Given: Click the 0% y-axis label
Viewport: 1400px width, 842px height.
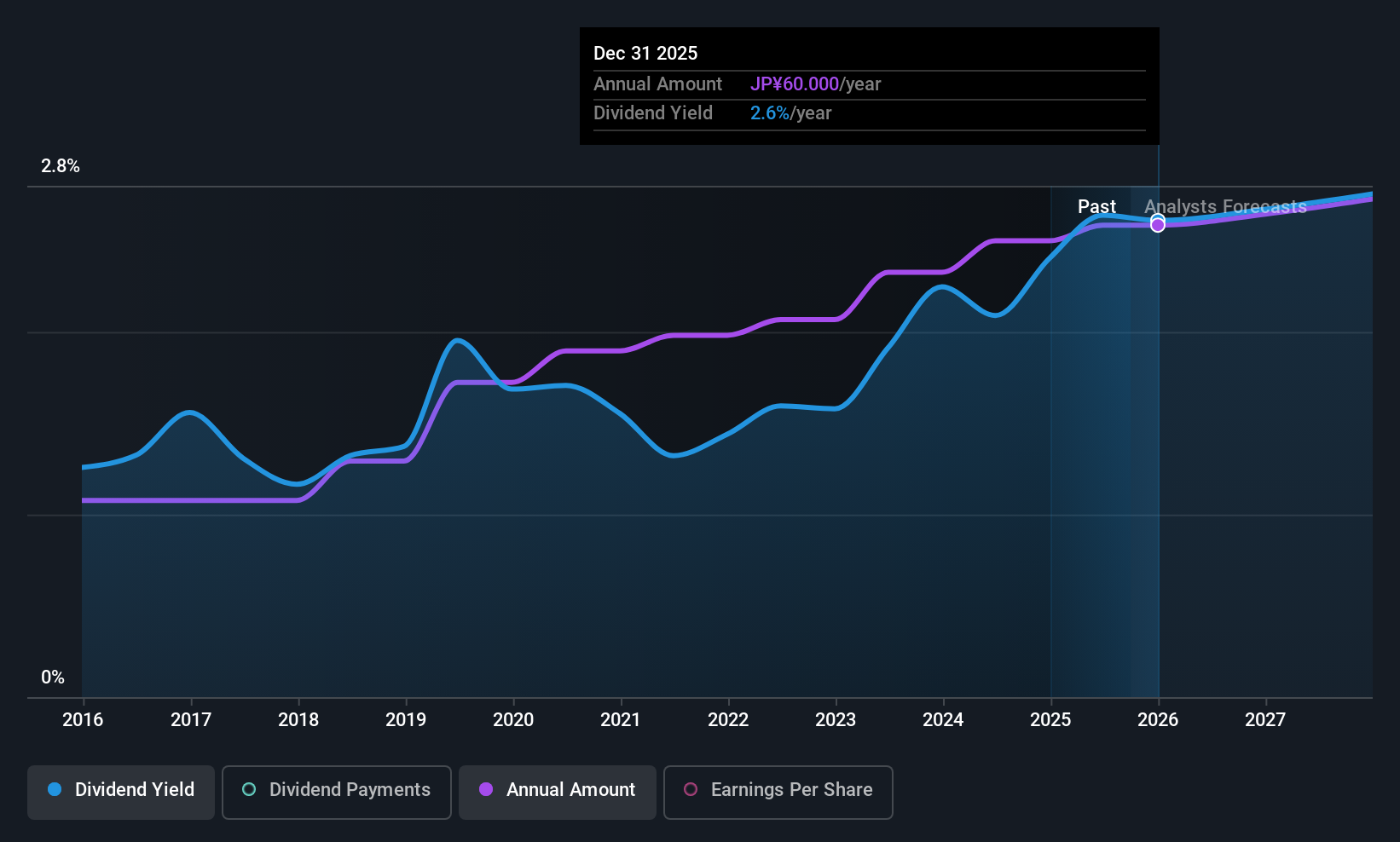Looking at the screenshot, I should click(x=53, y=678).
